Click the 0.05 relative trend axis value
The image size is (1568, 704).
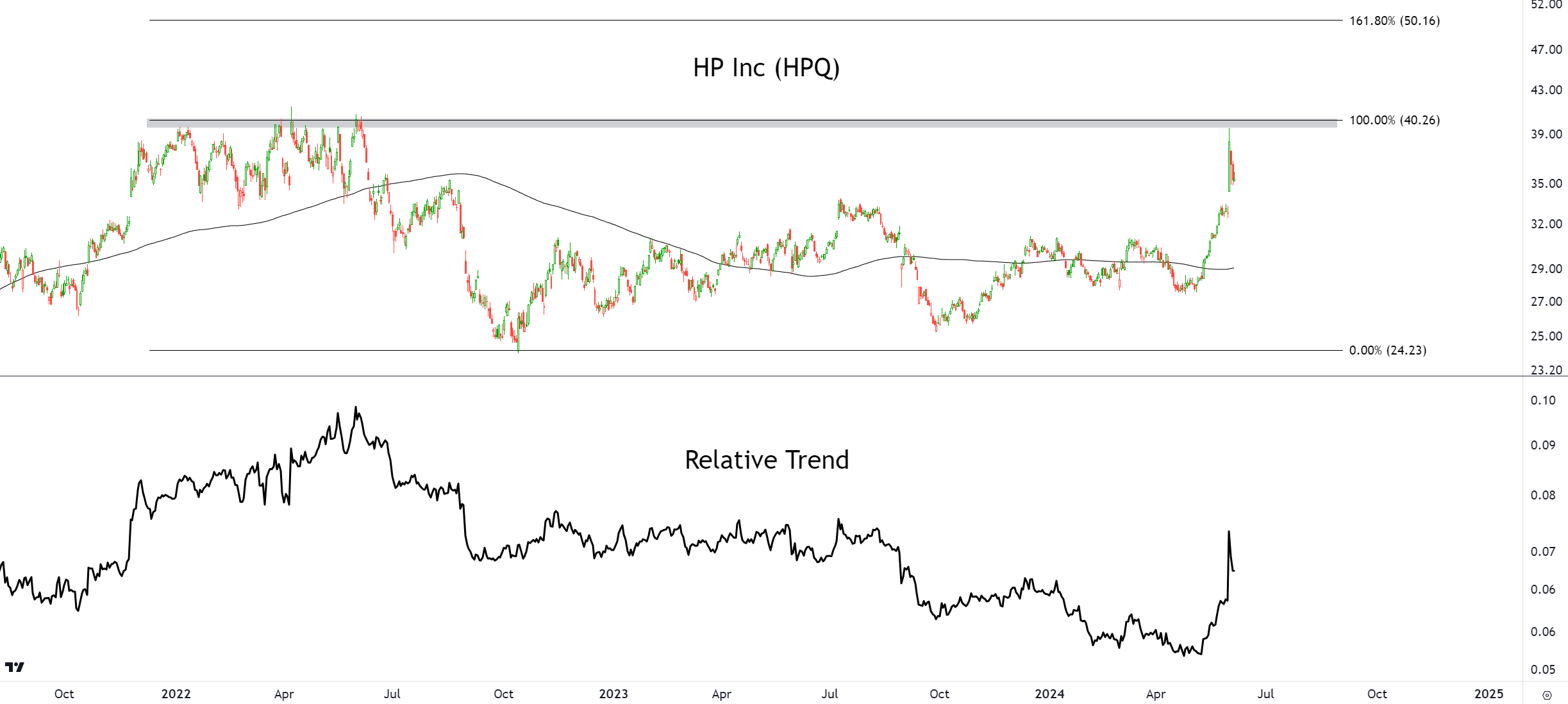click(1543, 669)
